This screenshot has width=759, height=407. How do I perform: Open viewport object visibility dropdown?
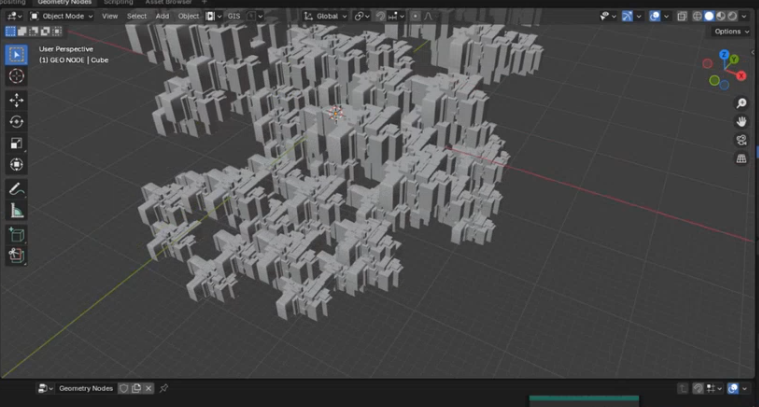608,16
